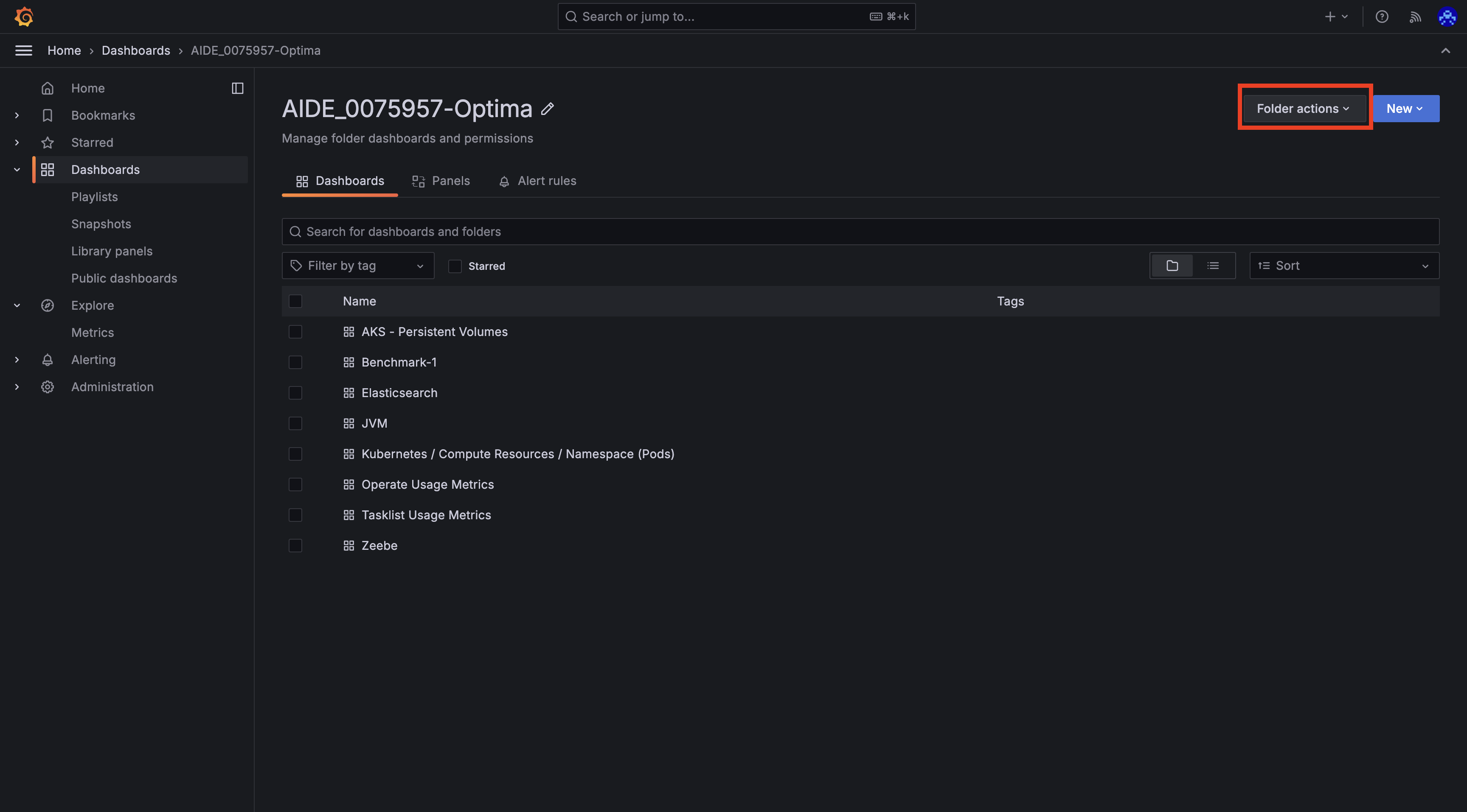Select the AKS - Persistent Volumes checkbox

[295, 332]
